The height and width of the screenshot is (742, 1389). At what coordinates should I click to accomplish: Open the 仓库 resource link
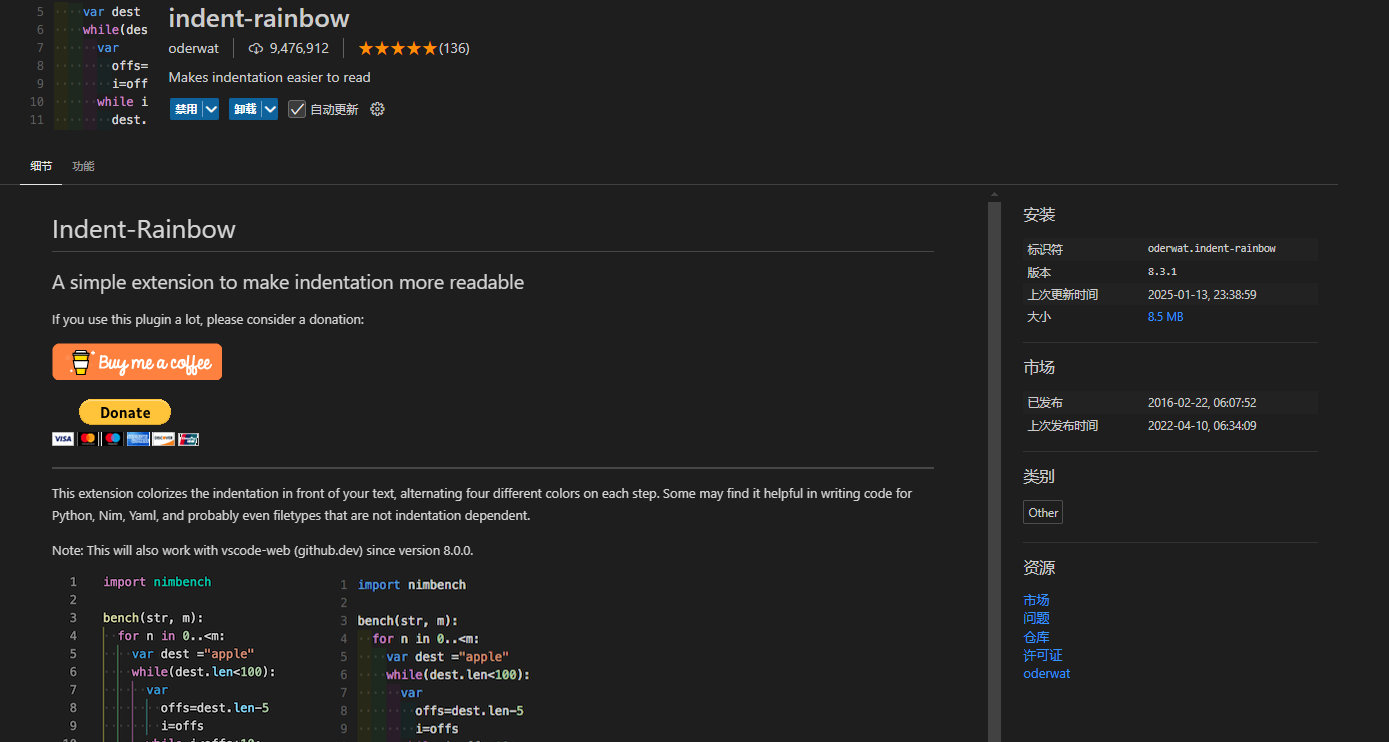[x=1036, y=637]
